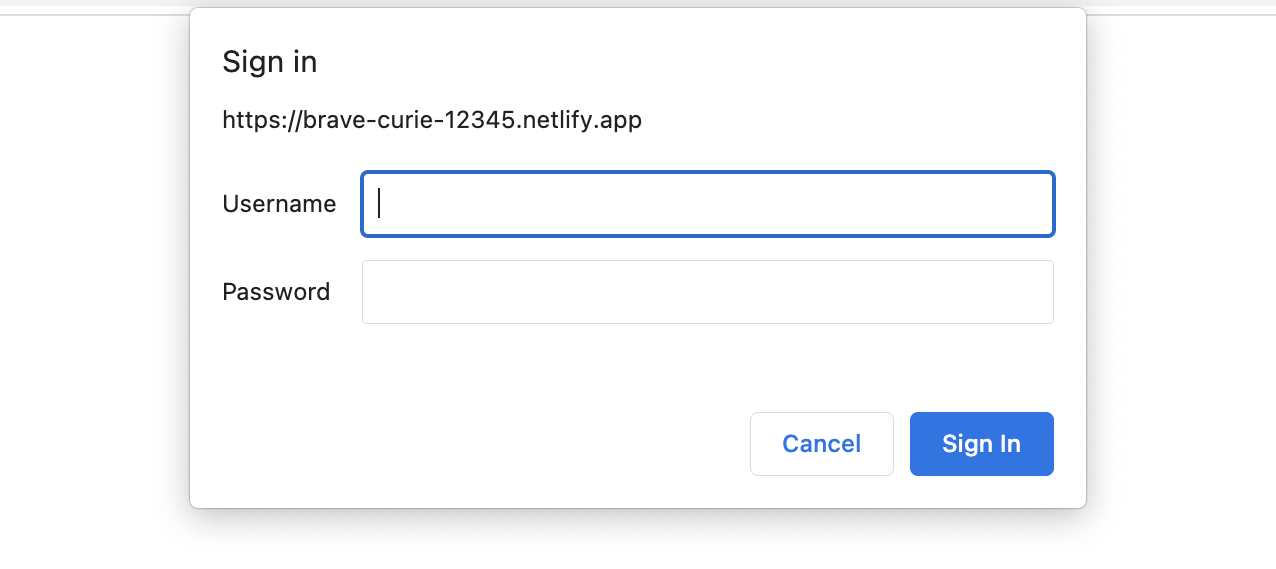Click the button left of Sign In
The width and height of the screenshot is (1276, 569).
point(821,444)
